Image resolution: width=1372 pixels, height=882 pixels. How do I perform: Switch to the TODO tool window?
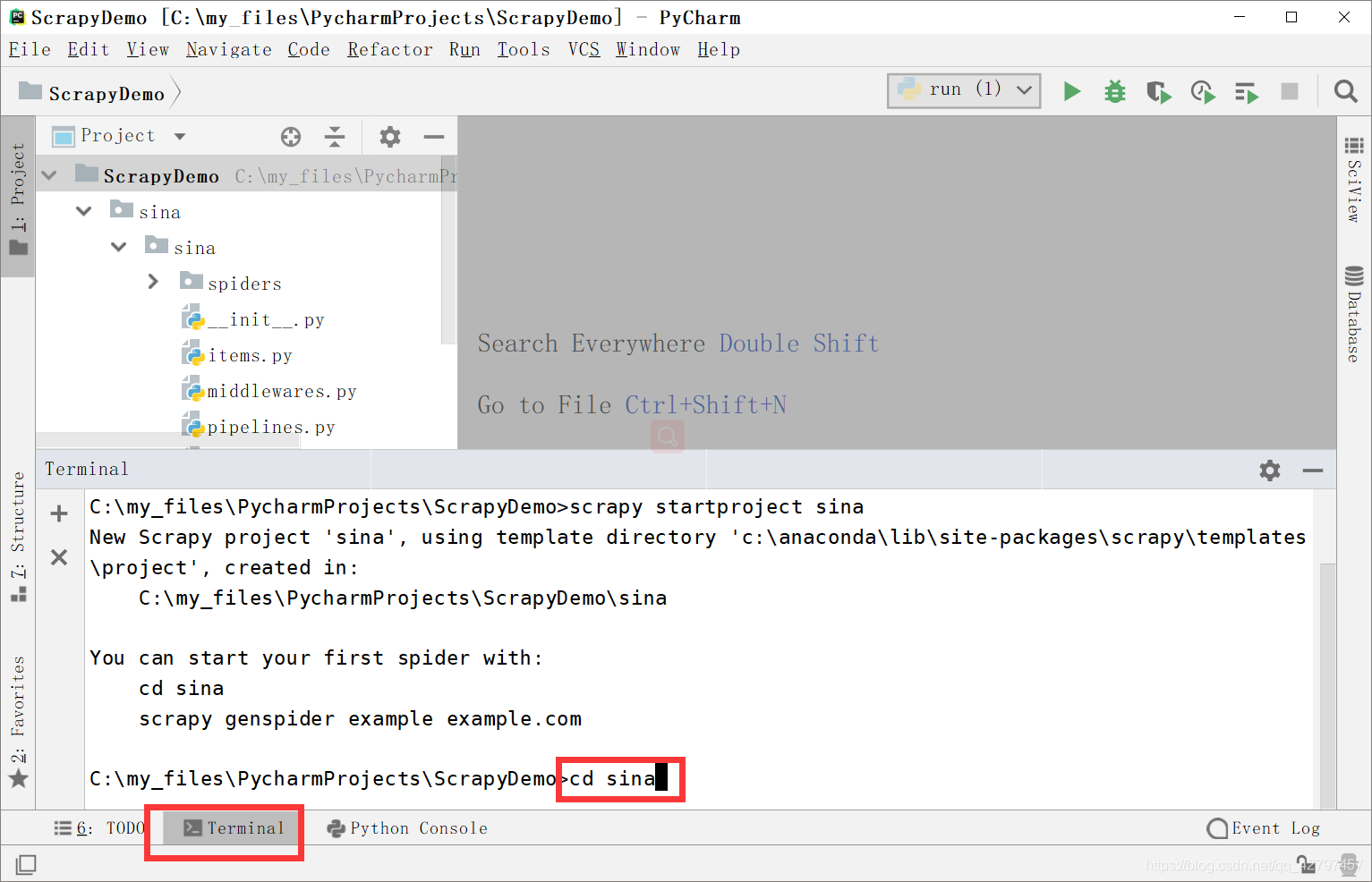[99, 828]
